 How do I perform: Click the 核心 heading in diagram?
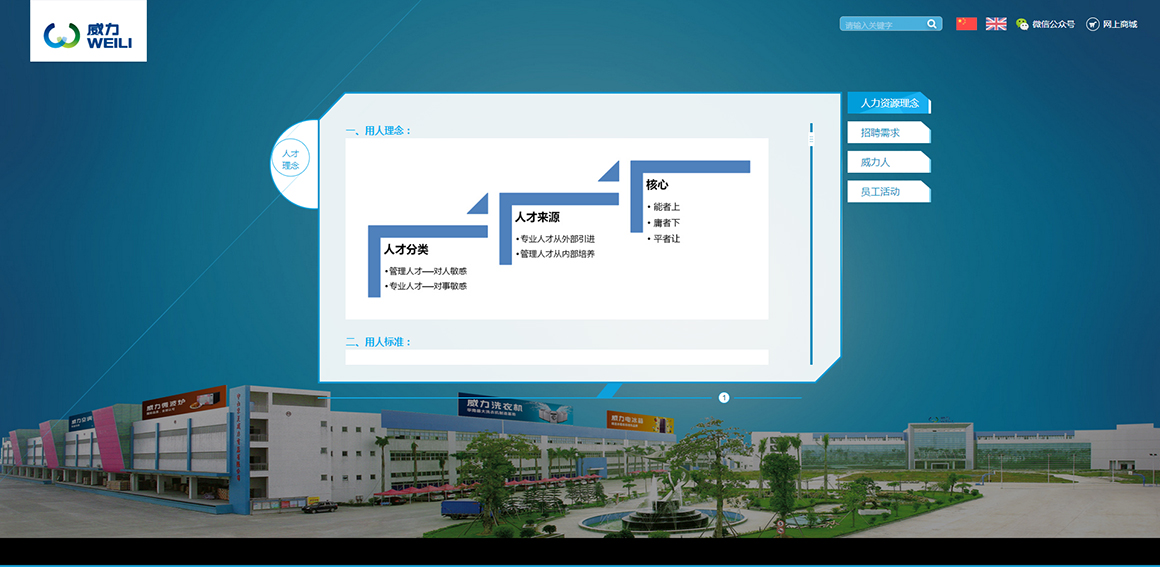pos(657,184)
